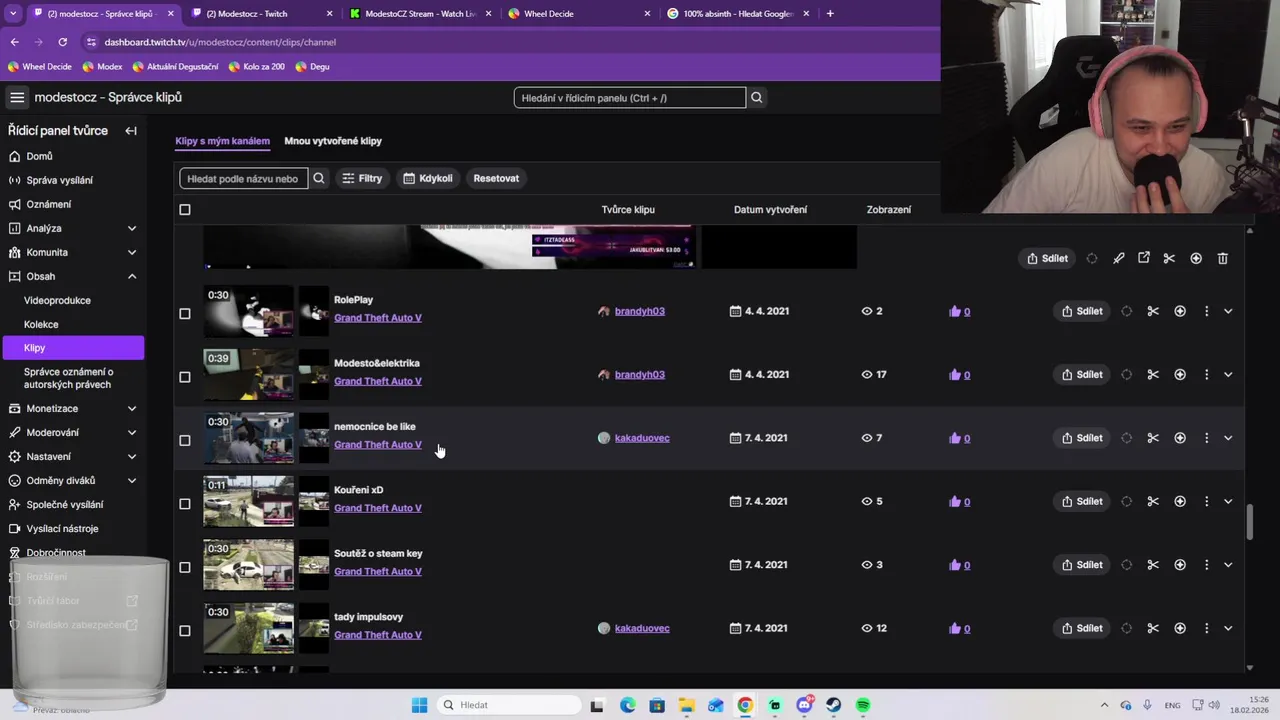Screen dimensions: 1280x720
Task: Click the Resetovat button
Action: (496, 178)
